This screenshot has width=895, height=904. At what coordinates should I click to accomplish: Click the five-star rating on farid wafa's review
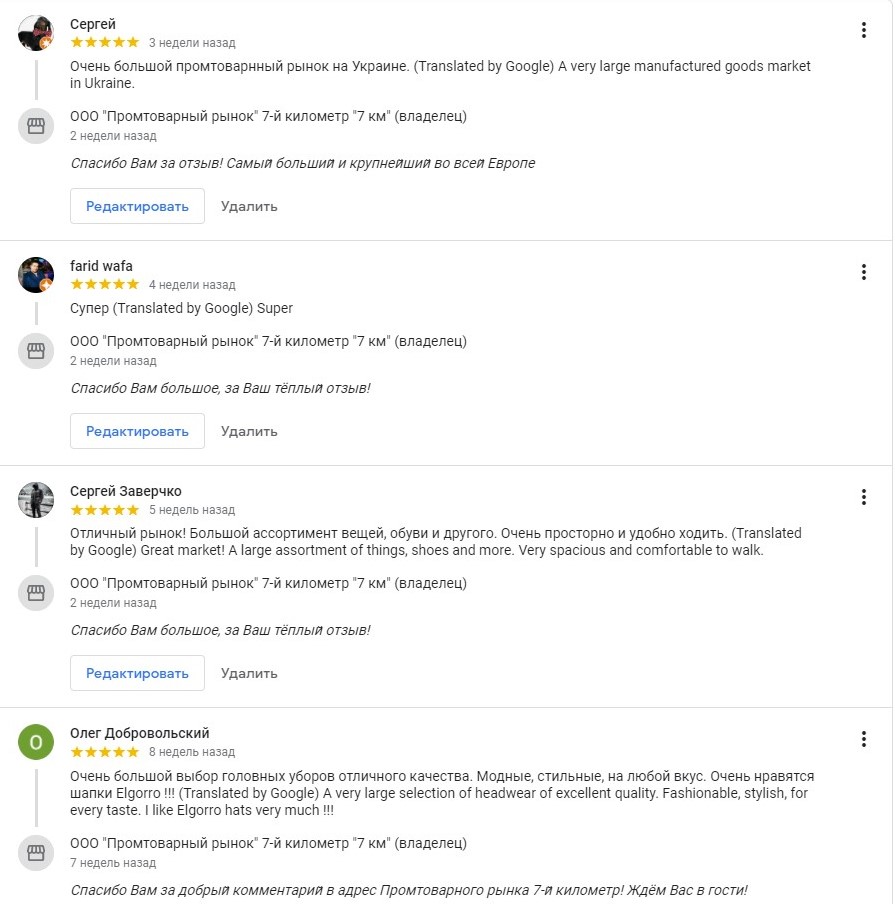pos(105,285)
